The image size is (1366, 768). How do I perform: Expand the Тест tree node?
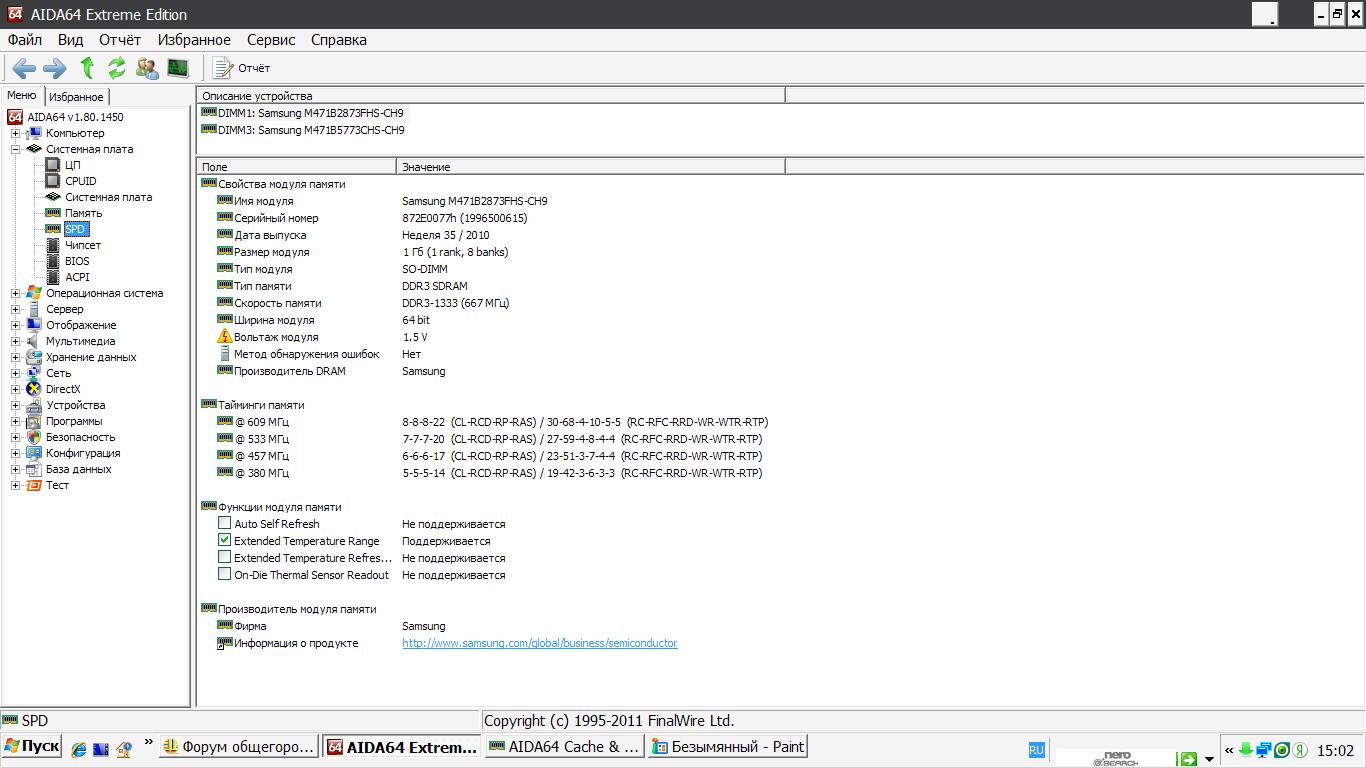click(x=15, y=485)
